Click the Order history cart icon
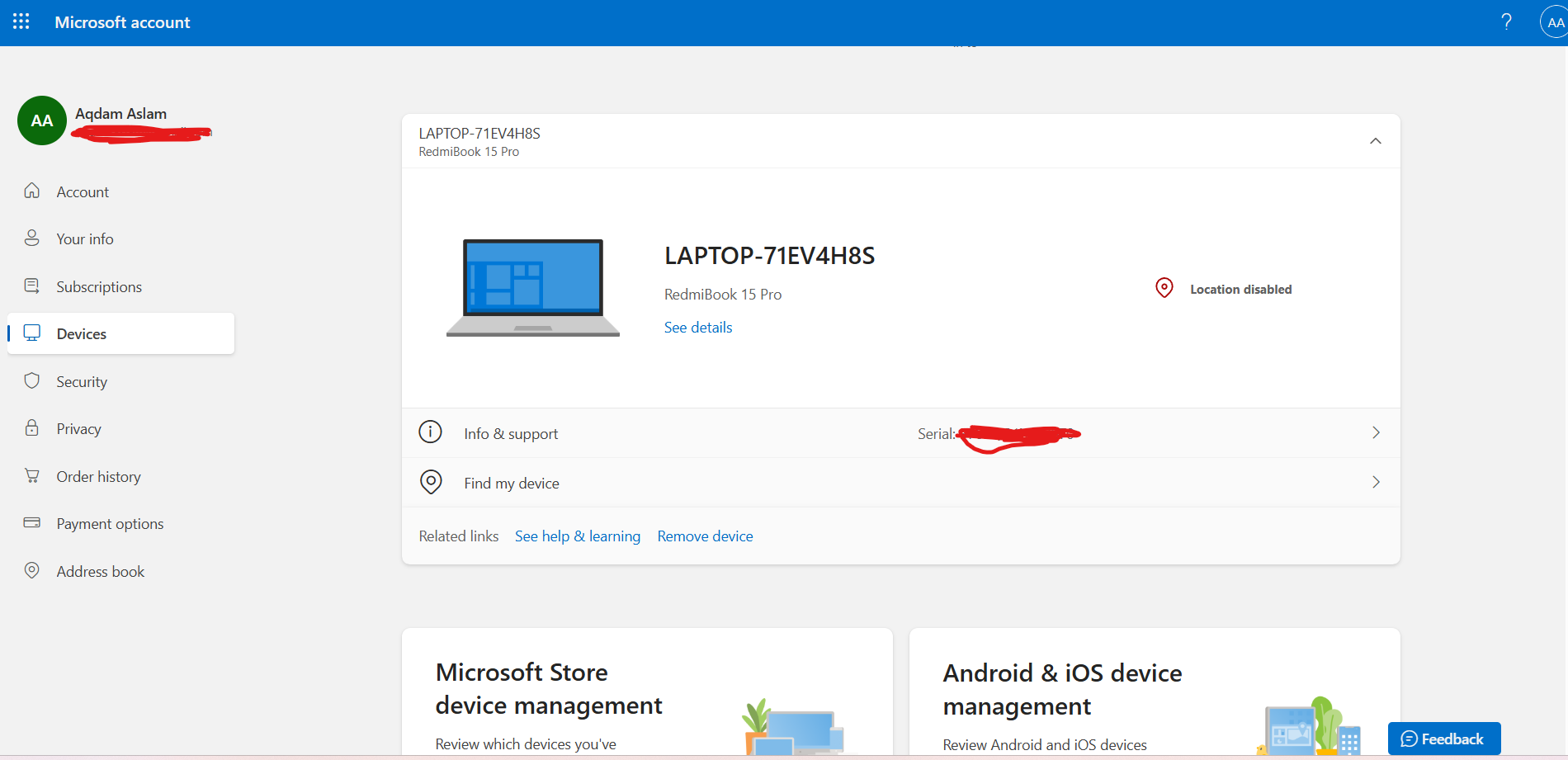 (x=32, y=475)
